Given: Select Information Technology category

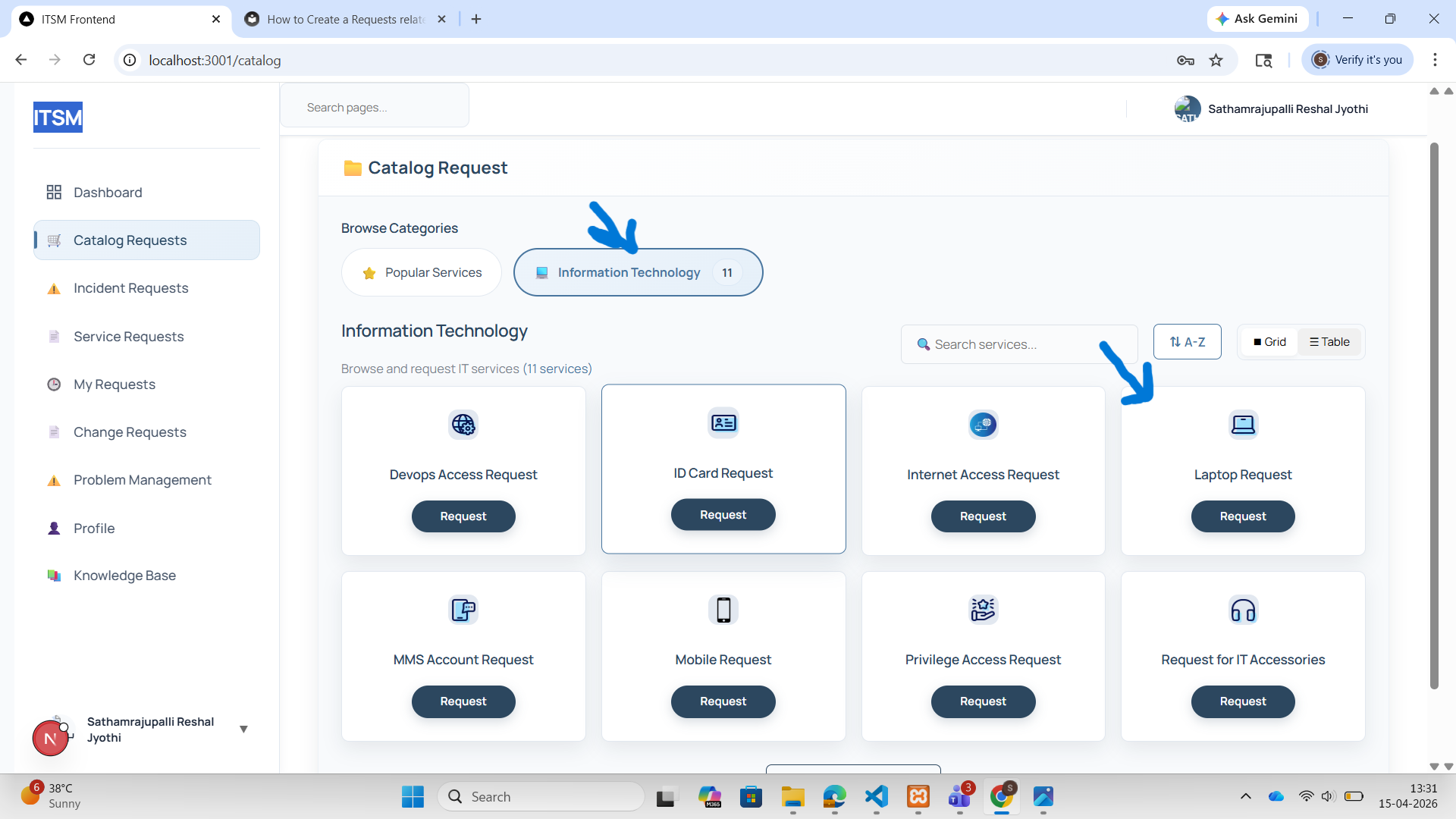Looking at the screenshot, I should tap(639, 272).
